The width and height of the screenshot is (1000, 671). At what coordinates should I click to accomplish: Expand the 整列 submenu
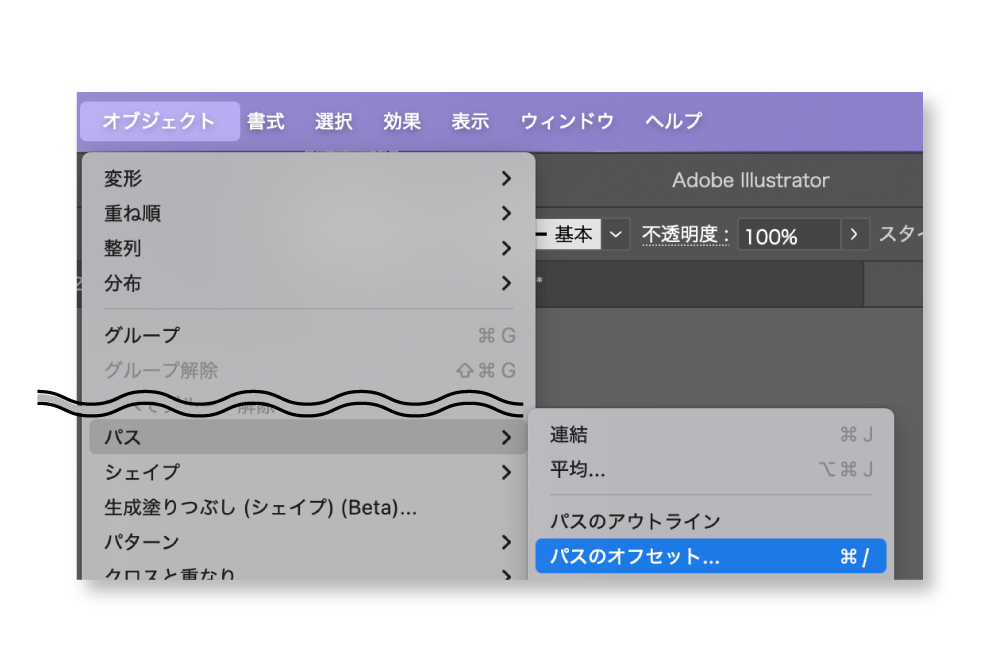[309, 248]
